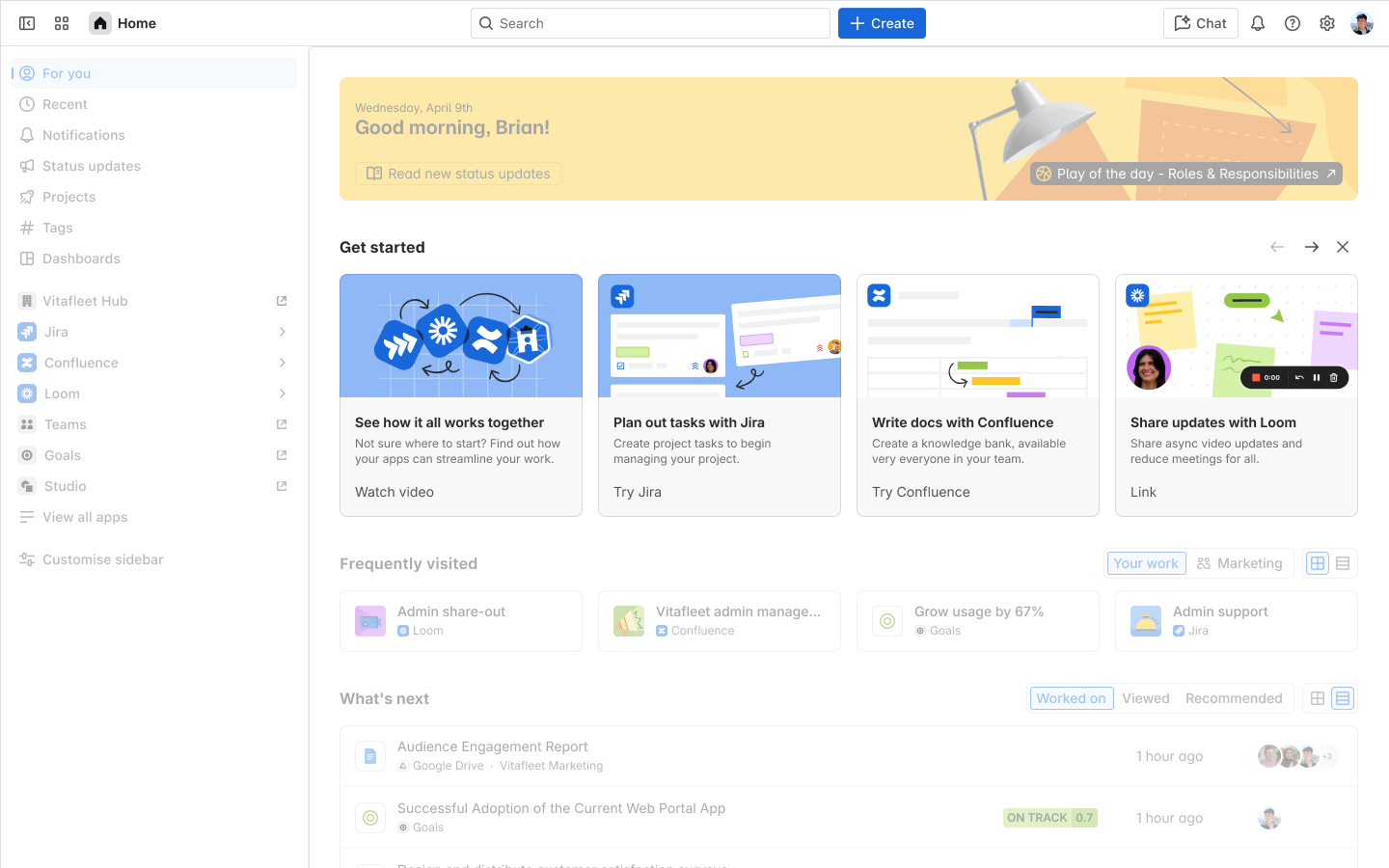The height and width of the screenshot is (868, 1389).
Task: Select the Worked on tab
Action: tap(1071, 698)
